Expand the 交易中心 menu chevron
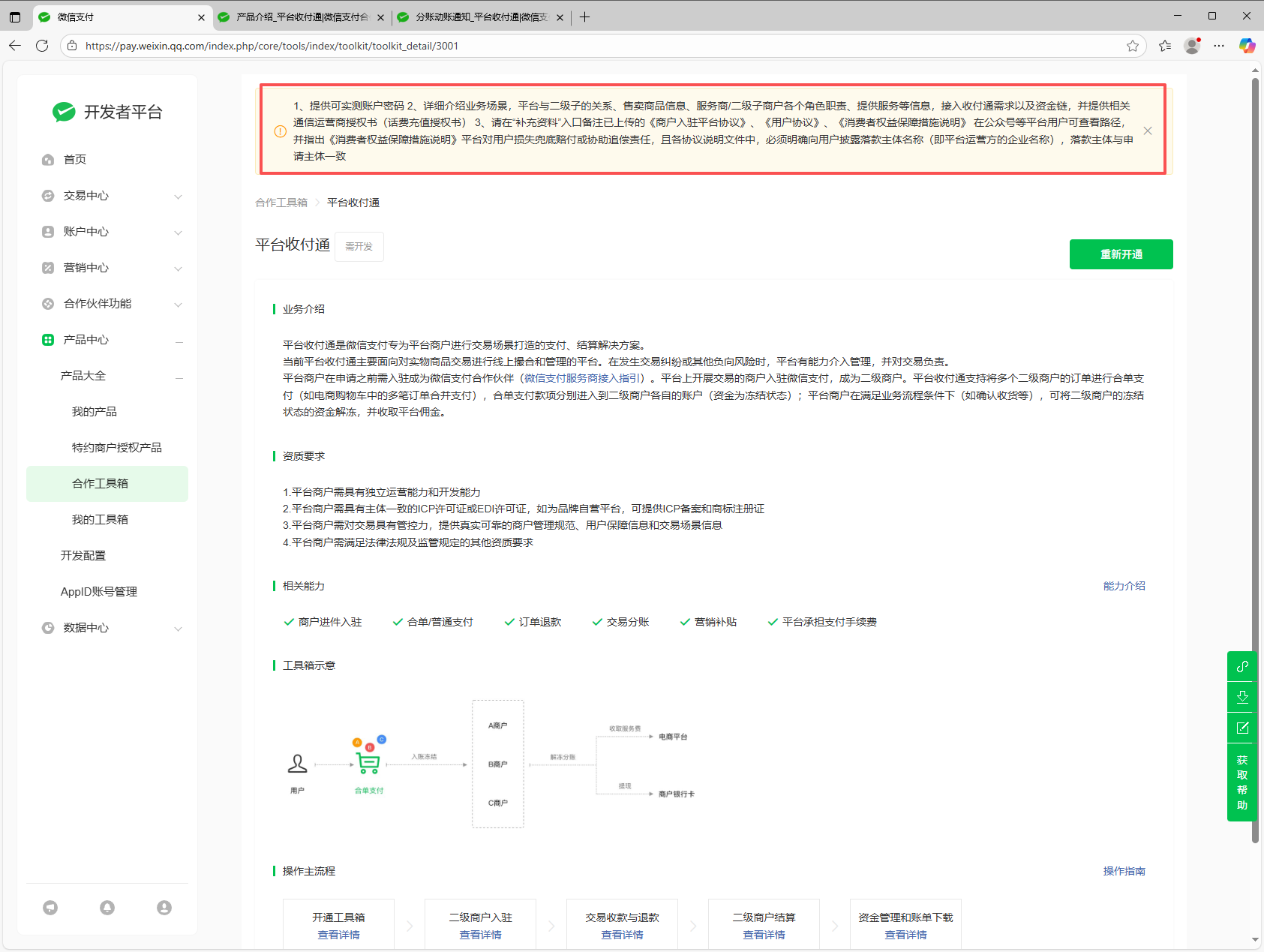This screenshot has width=1264, height=952. pyautogui.click(x=179, y=197)
